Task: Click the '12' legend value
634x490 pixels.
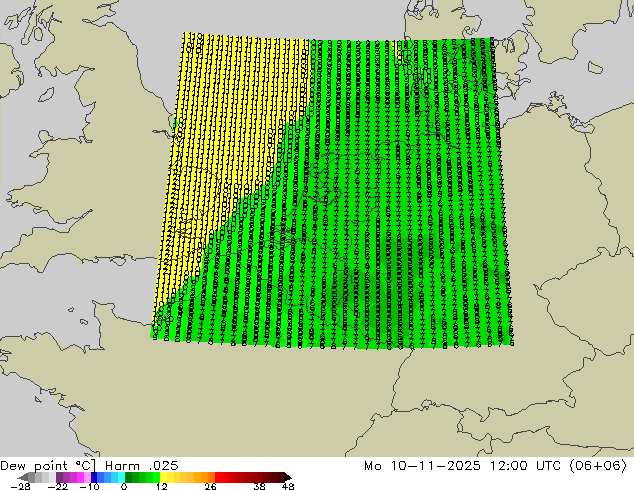Action: click(162, 486)
